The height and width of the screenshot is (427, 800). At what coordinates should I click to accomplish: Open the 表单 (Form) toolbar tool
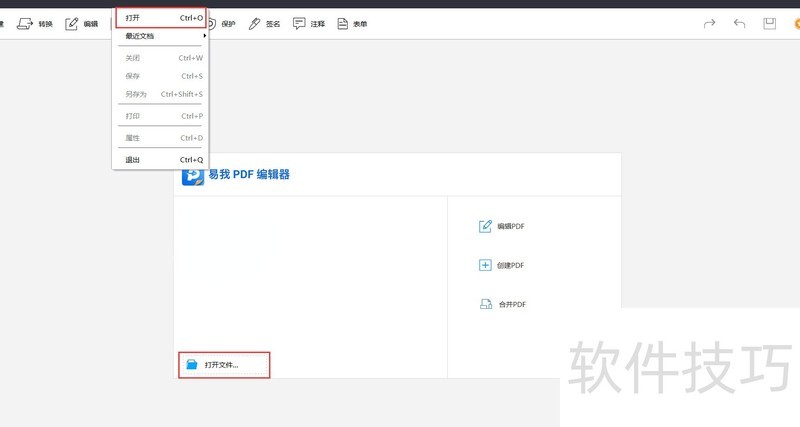[352, 23]
